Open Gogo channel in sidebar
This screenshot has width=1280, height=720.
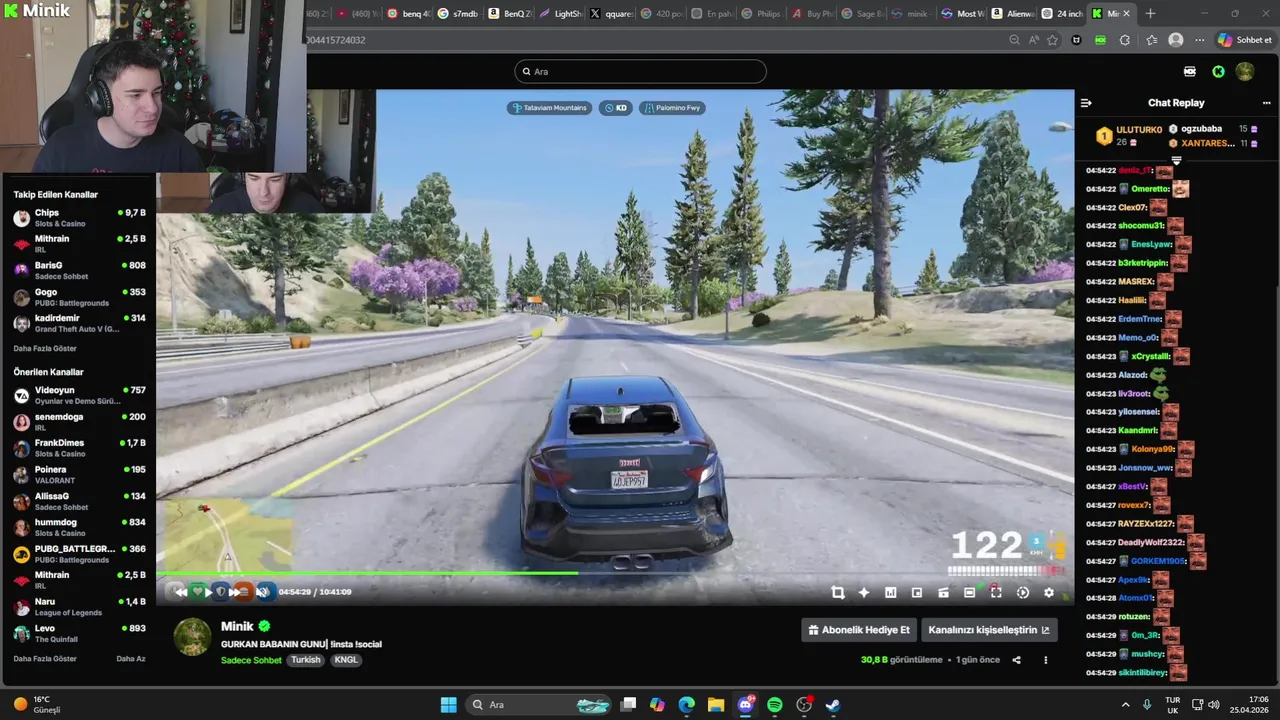coord(79,297)
